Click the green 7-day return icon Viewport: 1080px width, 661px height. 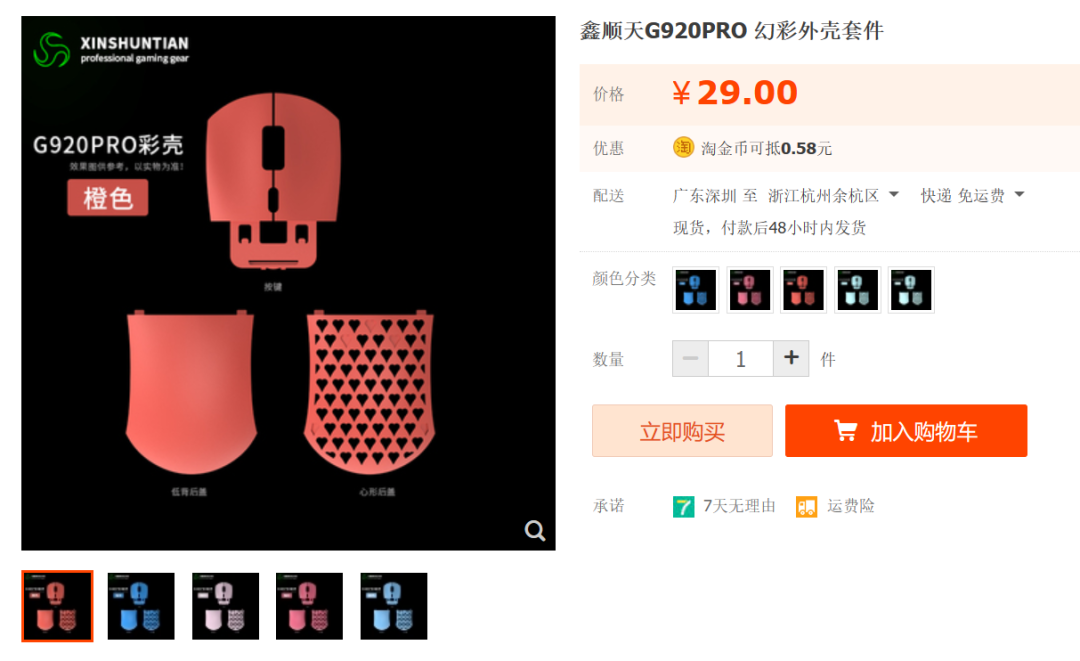tap(683, 507)
